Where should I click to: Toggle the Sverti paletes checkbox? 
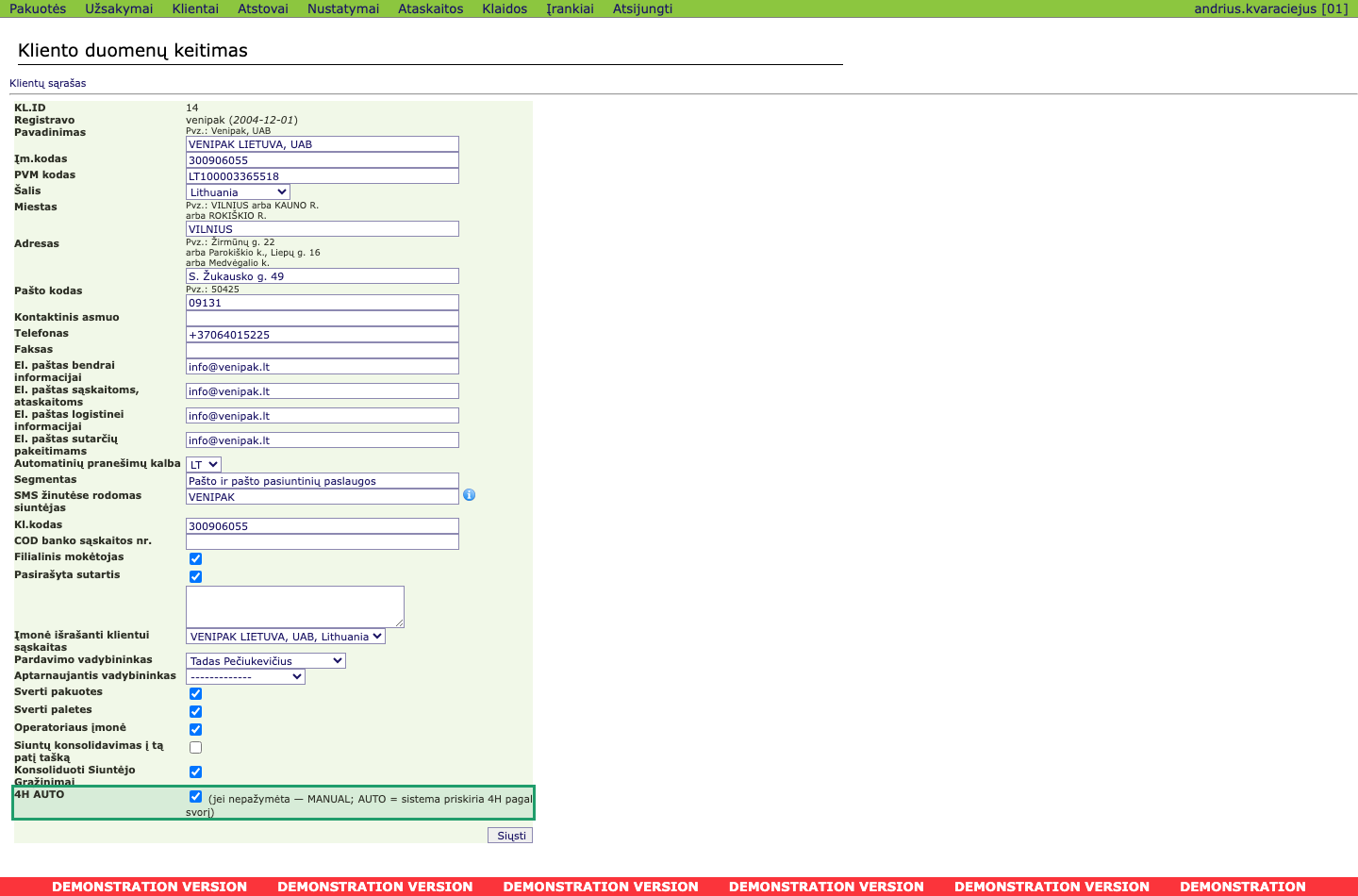pyautogui.click(x=195, y=711)
